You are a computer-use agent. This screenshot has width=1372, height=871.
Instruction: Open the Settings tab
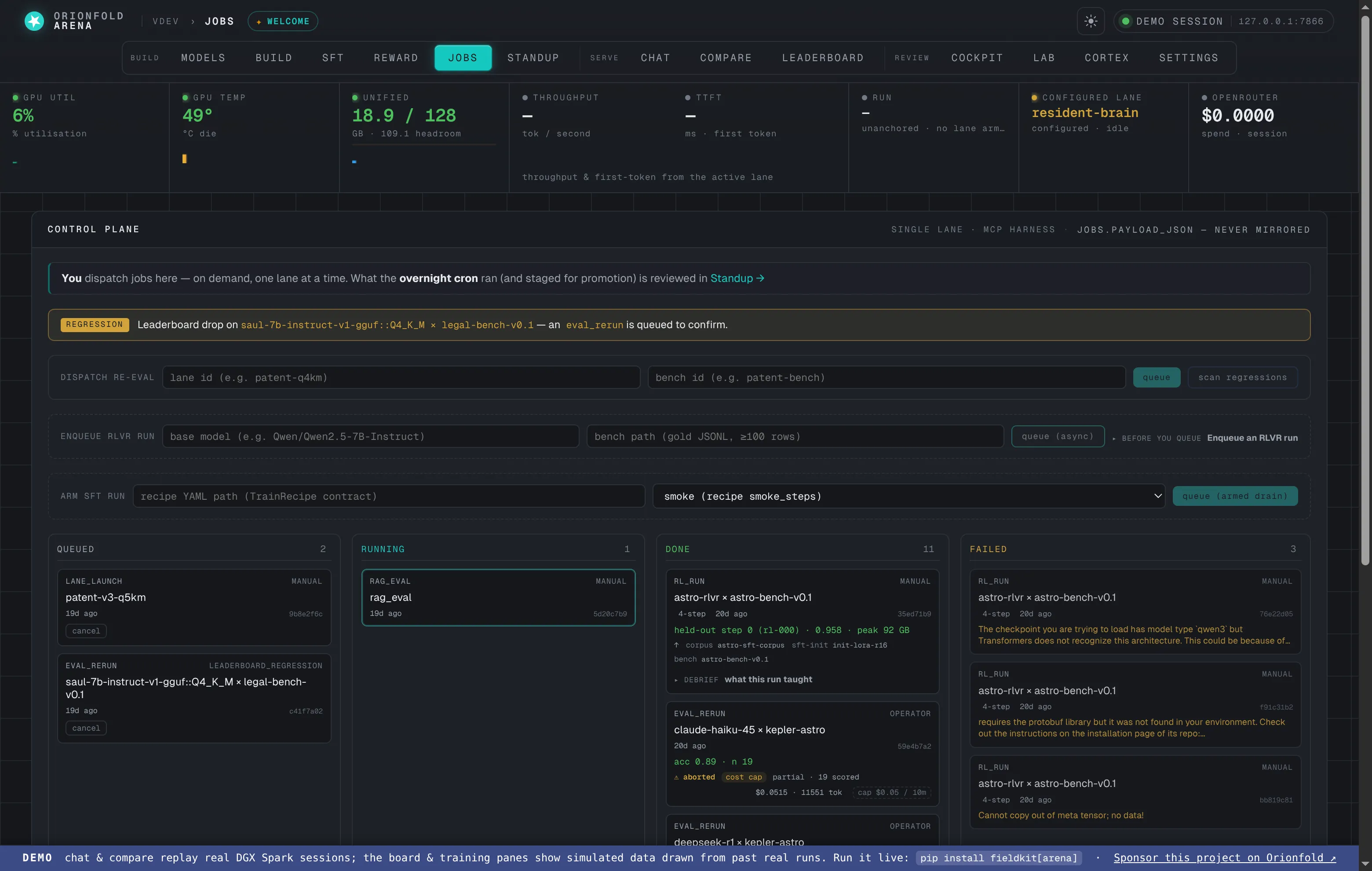1189,58
